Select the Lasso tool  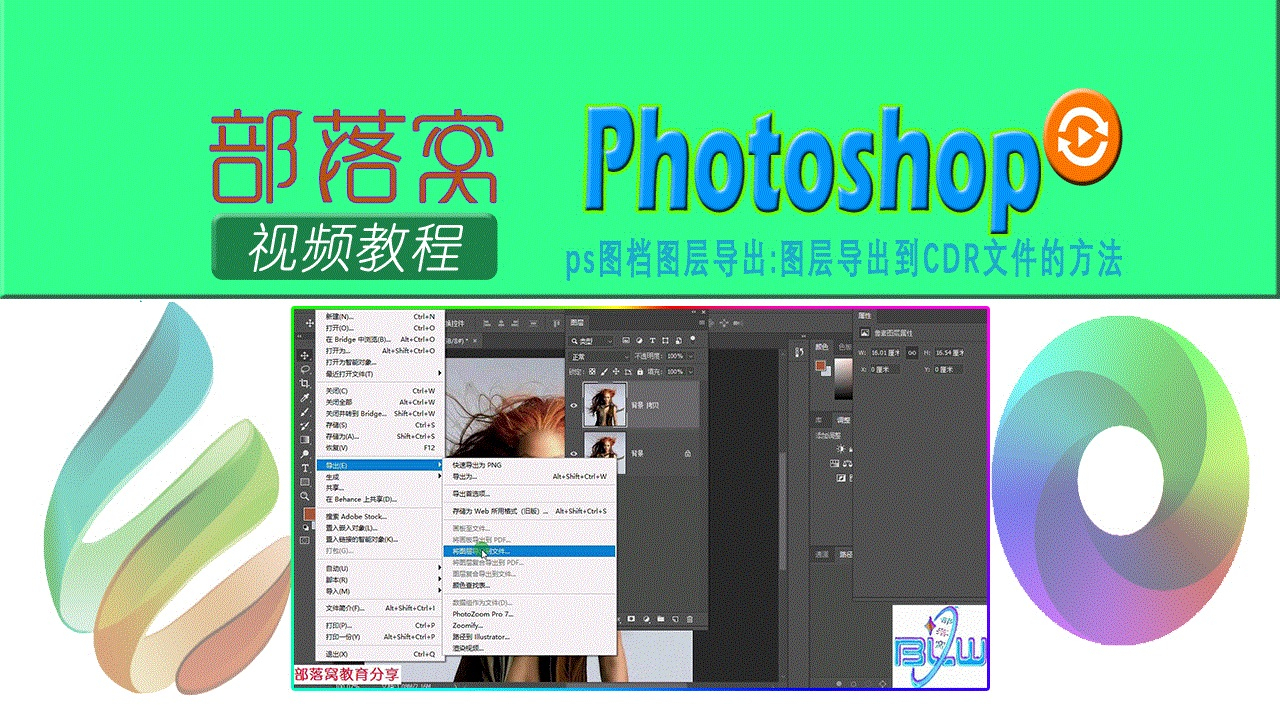pyautogui.click(x=305, y=369)
